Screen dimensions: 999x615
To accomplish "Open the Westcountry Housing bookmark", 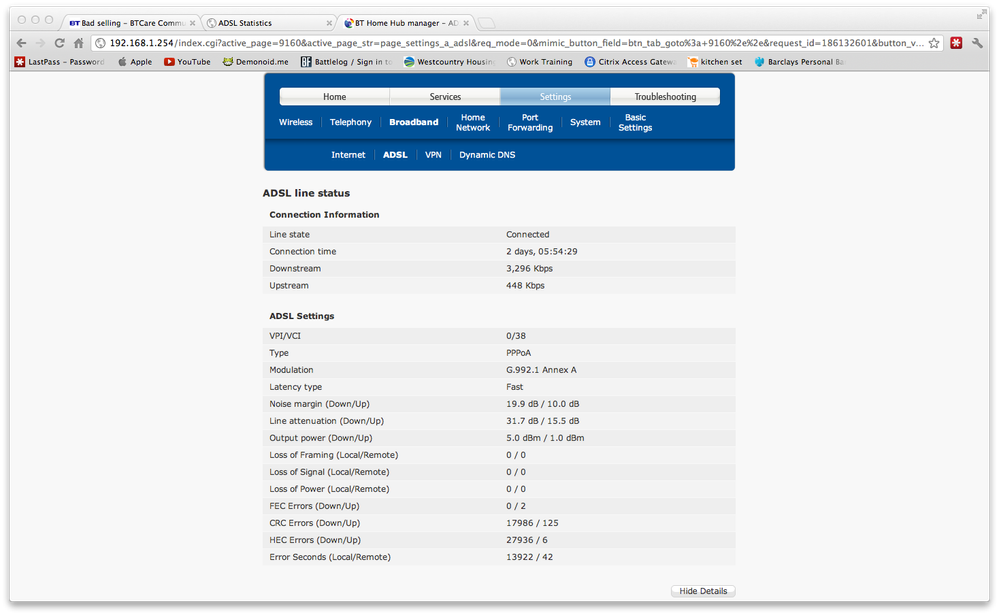I will point(449,62).
